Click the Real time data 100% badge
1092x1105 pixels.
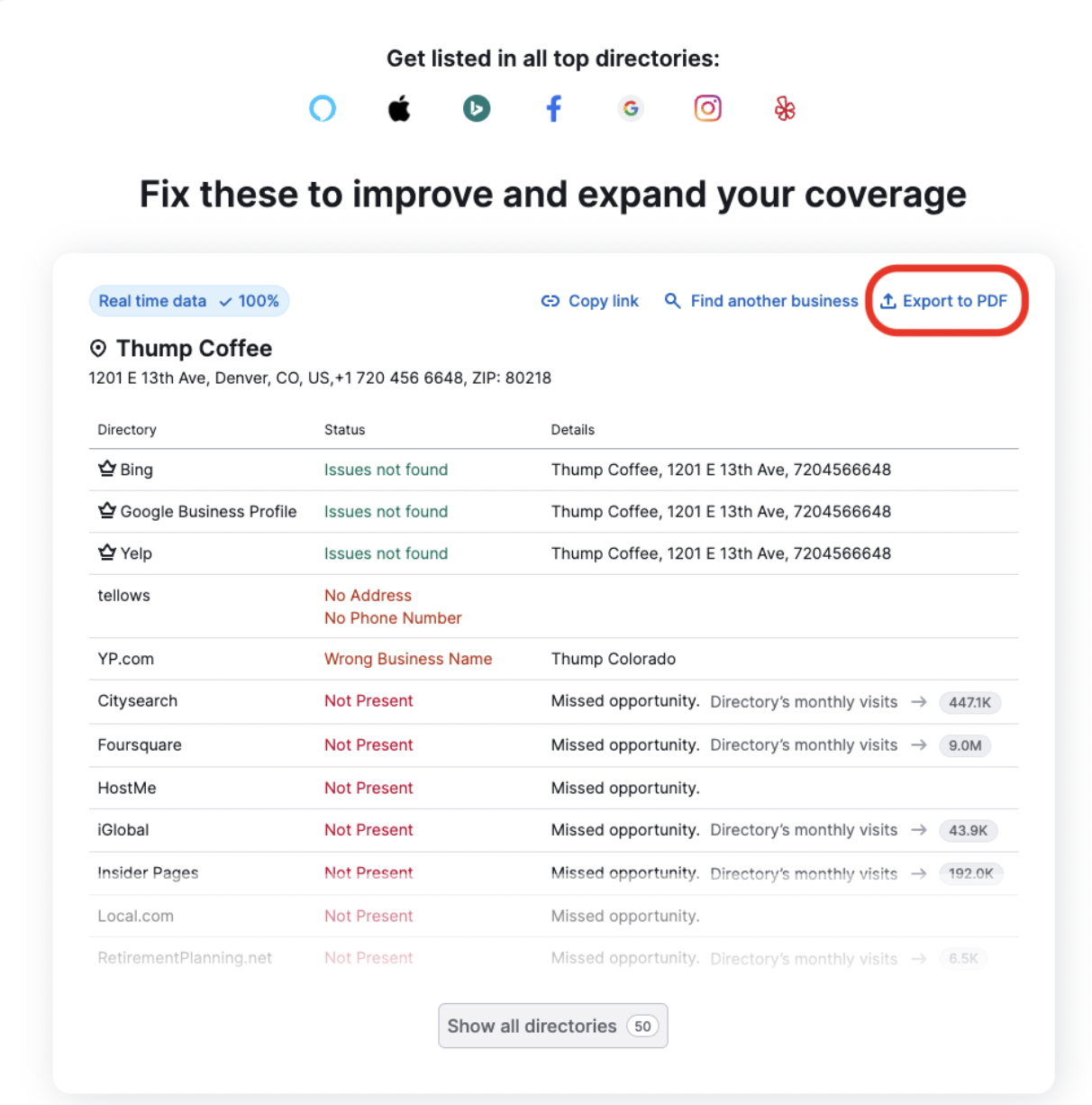tap(188, 301)
